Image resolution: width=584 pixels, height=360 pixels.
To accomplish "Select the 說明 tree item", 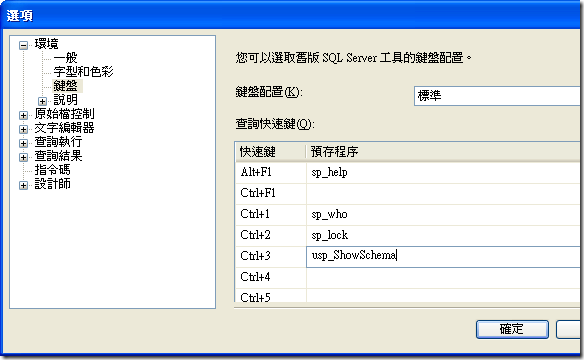I will [x=66, y=100].
